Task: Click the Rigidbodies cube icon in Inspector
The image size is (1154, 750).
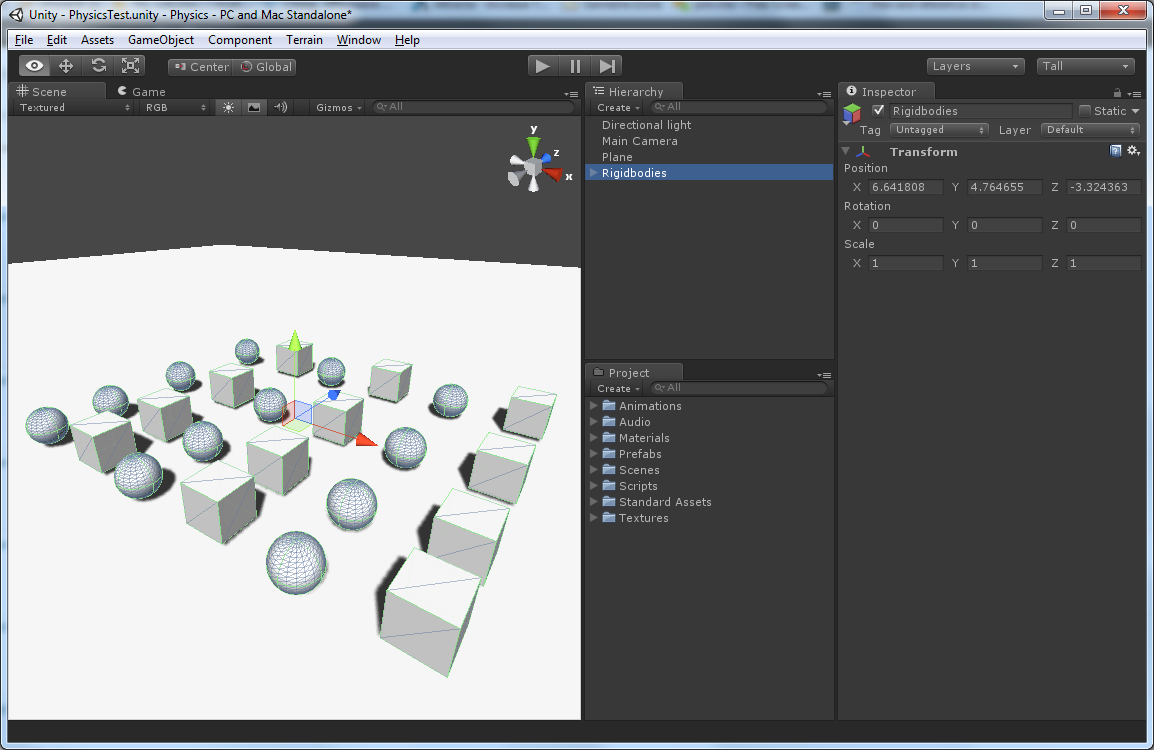Action: (x=851, y=111)
